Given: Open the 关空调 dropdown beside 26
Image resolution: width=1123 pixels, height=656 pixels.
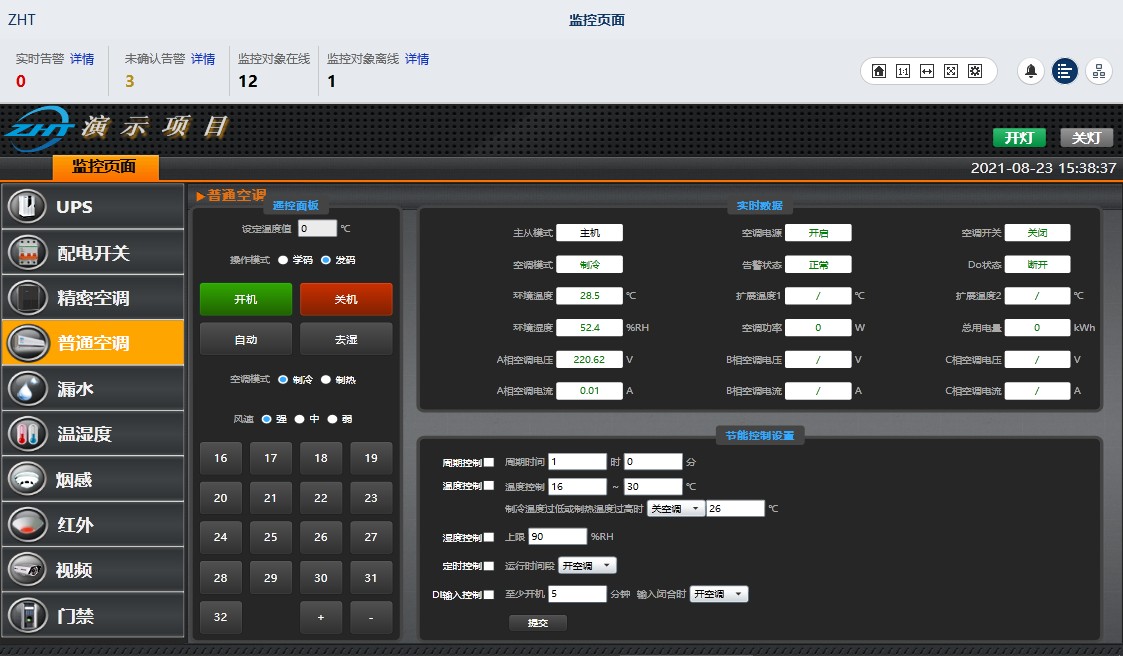Looking at the screenshot, I should click(675, 509).
